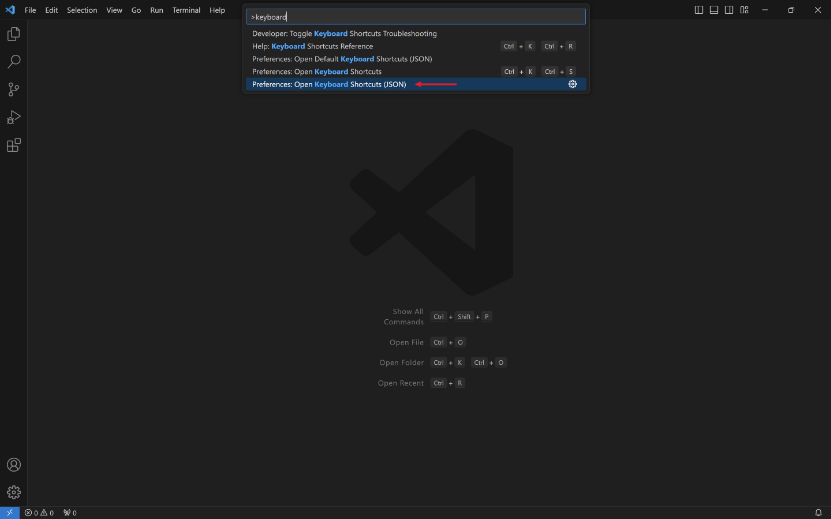Open the Edit menu
The image size is (831, 519).
51,10
